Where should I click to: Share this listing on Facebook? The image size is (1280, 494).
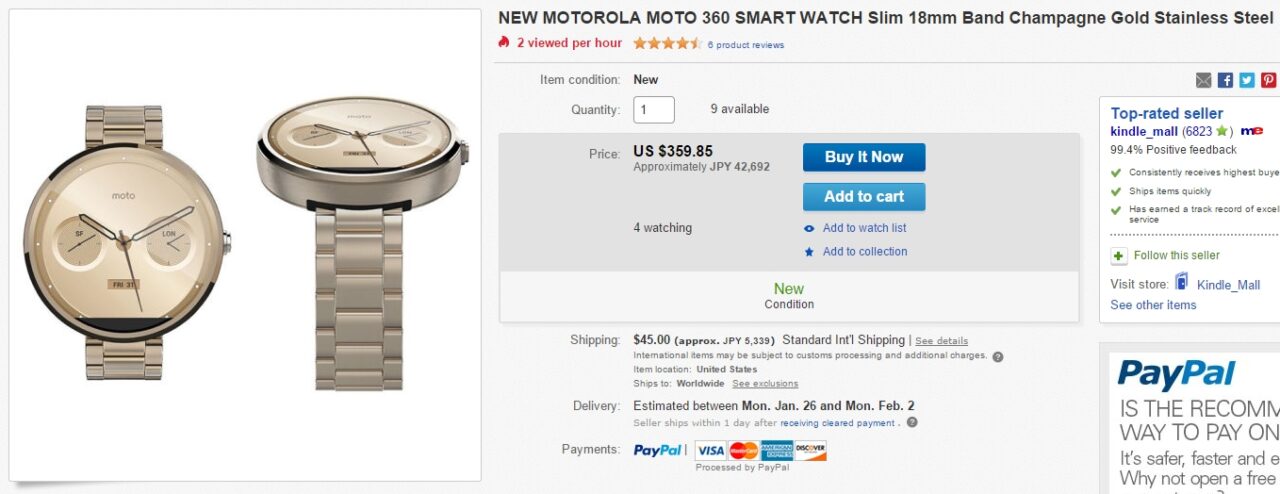(x=1225, y=80)
